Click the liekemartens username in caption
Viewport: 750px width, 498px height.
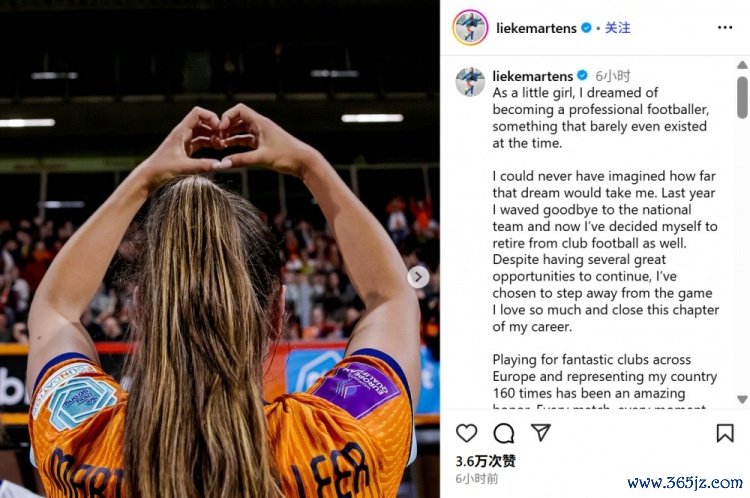pos(533,76)
